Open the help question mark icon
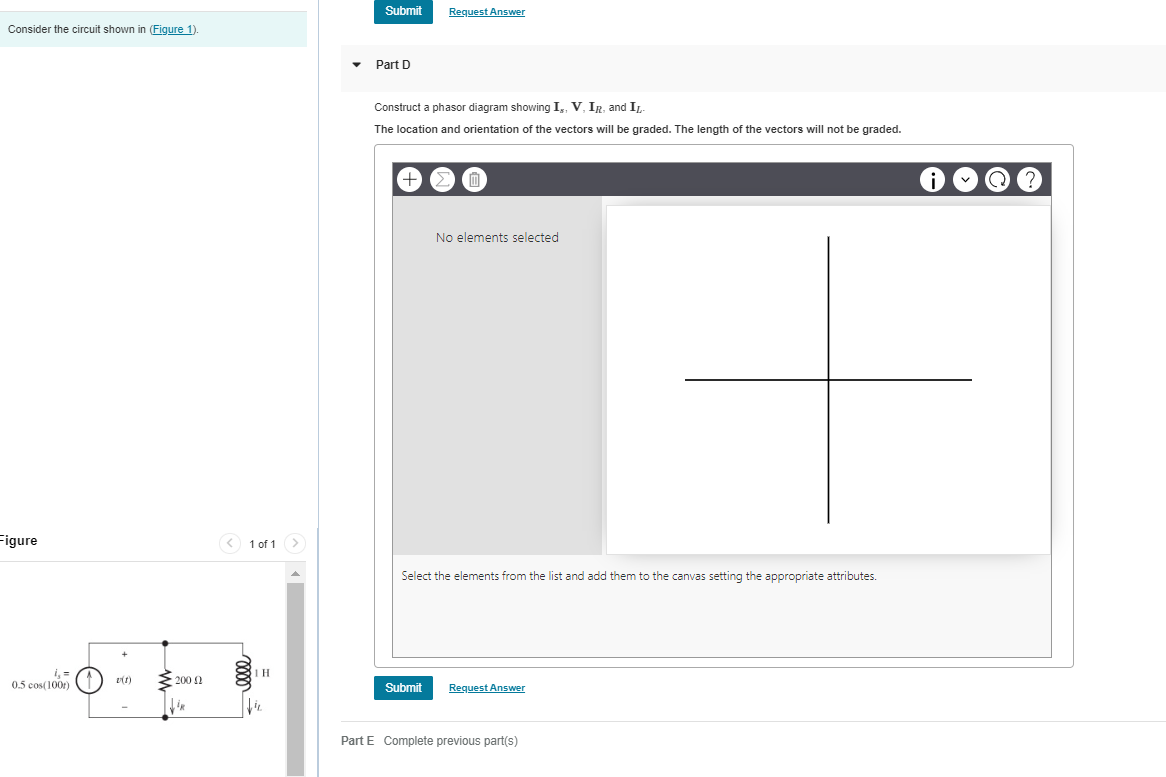The image size is (1166, 777). (1029, 179)
